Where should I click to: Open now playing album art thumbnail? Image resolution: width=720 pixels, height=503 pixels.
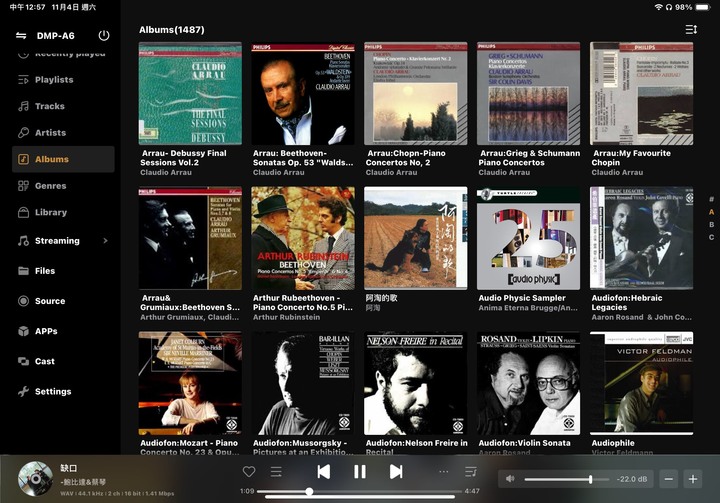[35, 479]
